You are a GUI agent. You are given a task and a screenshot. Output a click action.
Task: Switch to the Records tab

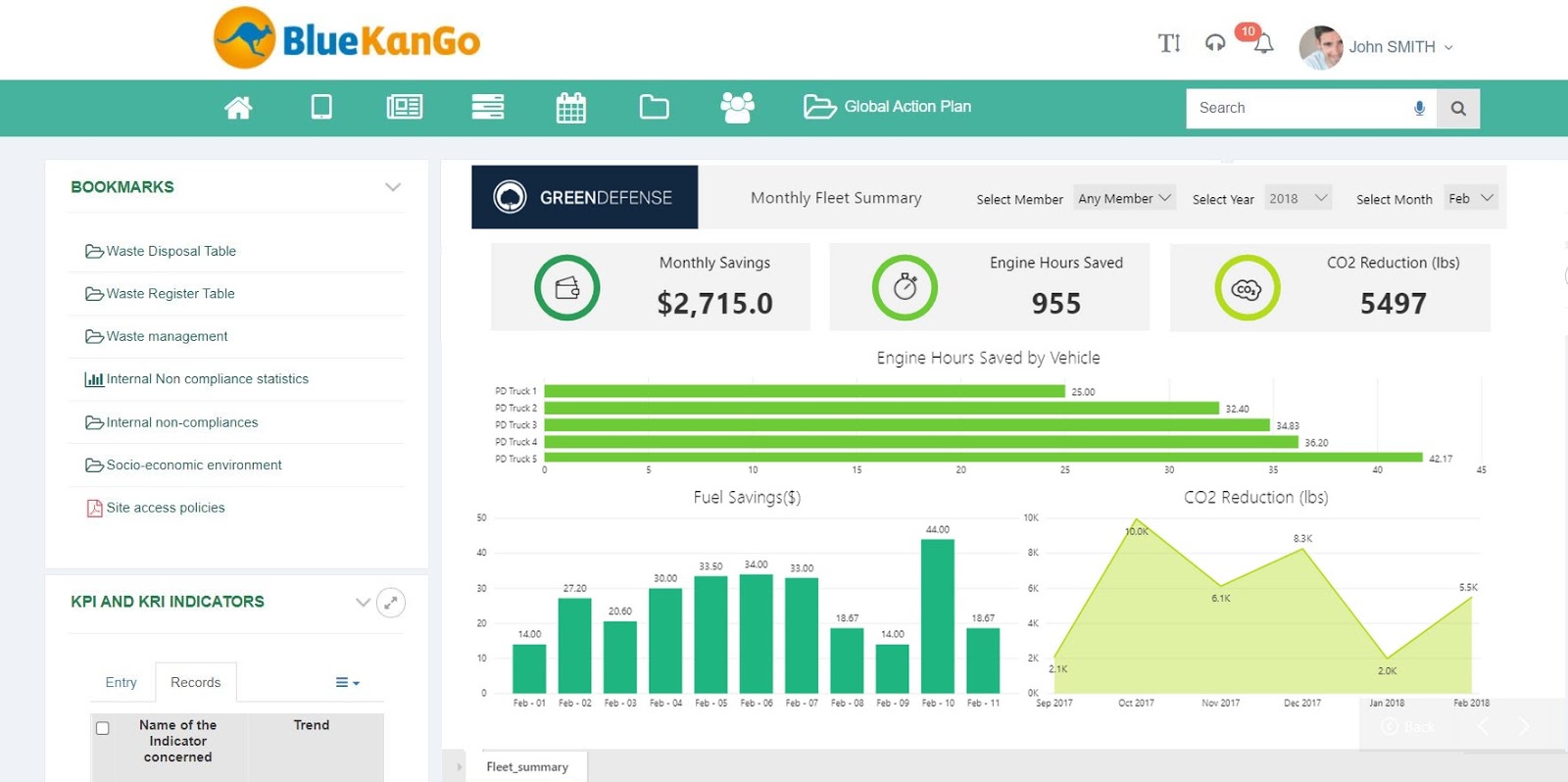click(x=196, y=682)
